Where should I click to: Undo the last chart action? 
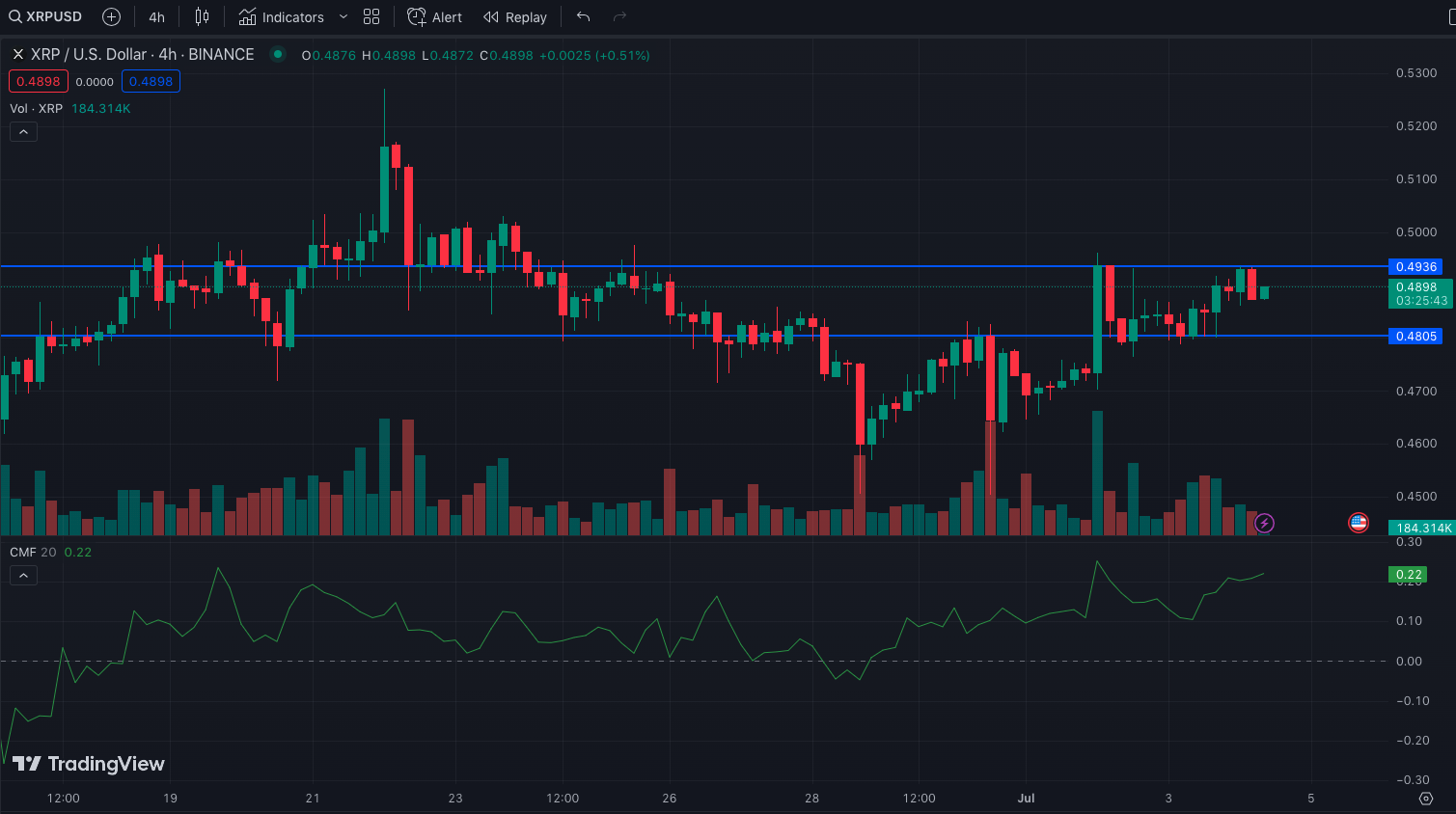[584, 16]
